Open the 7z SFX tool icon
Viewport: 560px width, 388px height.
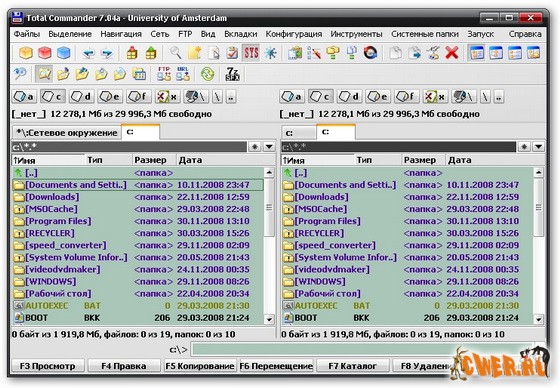click(232, 74)
